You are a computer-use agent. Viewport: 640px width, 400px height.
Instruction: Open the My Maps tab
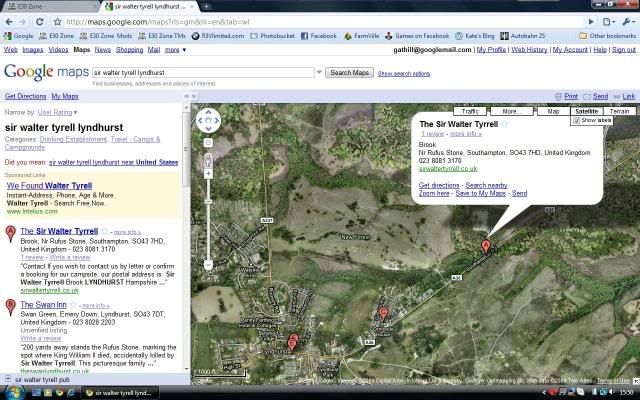(x=65, y=96)
